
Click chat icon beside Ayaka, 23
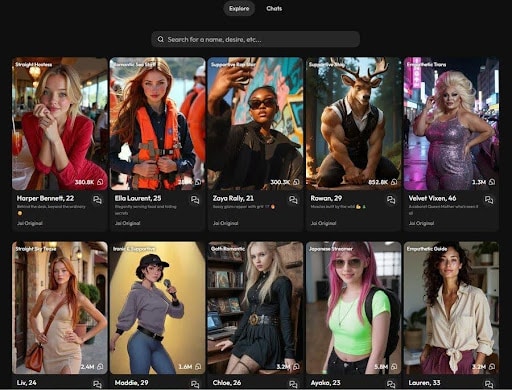tap(391, 384)
